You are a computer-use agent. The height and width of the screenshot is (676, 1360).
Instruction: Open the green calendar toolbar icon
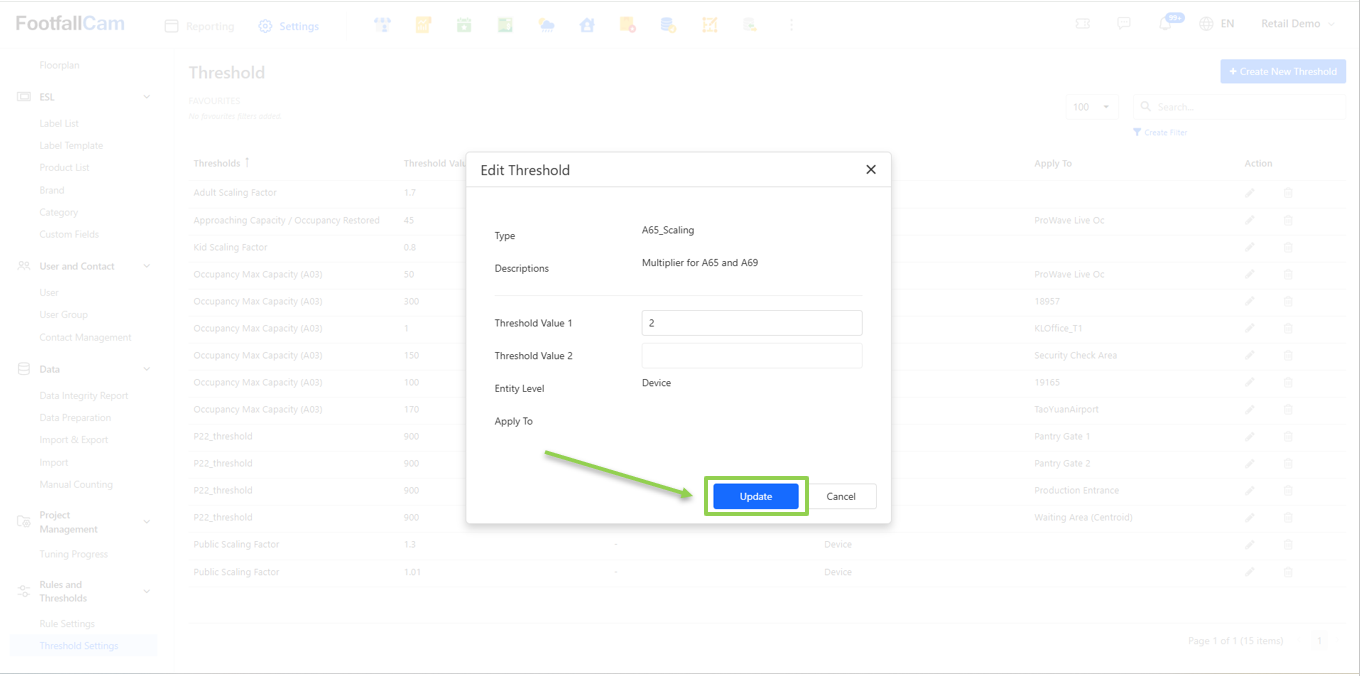pyautogui.click(x=464, y=25)
